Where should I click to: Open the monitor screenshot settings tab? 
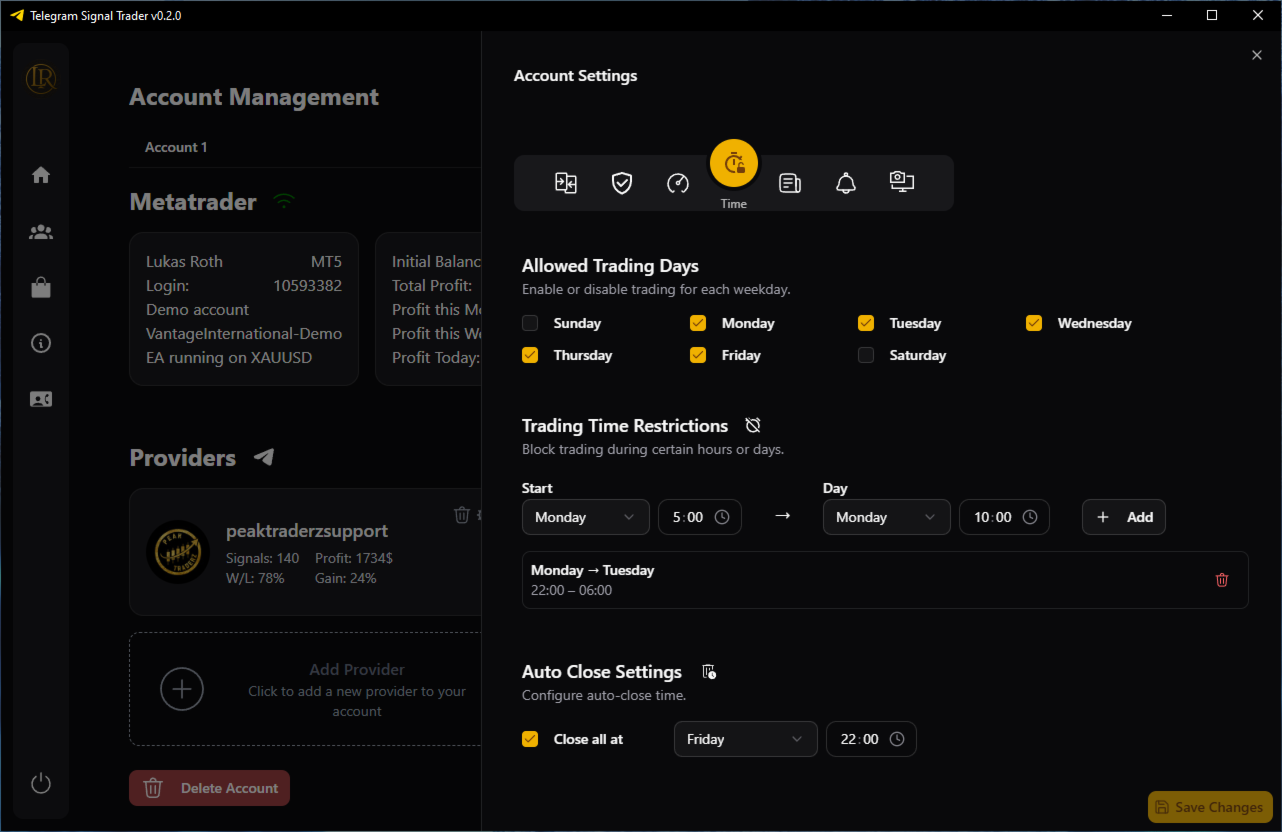[x=902, y=181]
